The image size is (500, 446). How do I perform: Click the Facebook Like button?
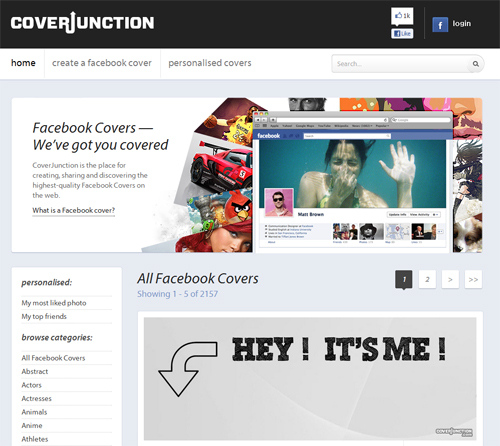point(402,33)
